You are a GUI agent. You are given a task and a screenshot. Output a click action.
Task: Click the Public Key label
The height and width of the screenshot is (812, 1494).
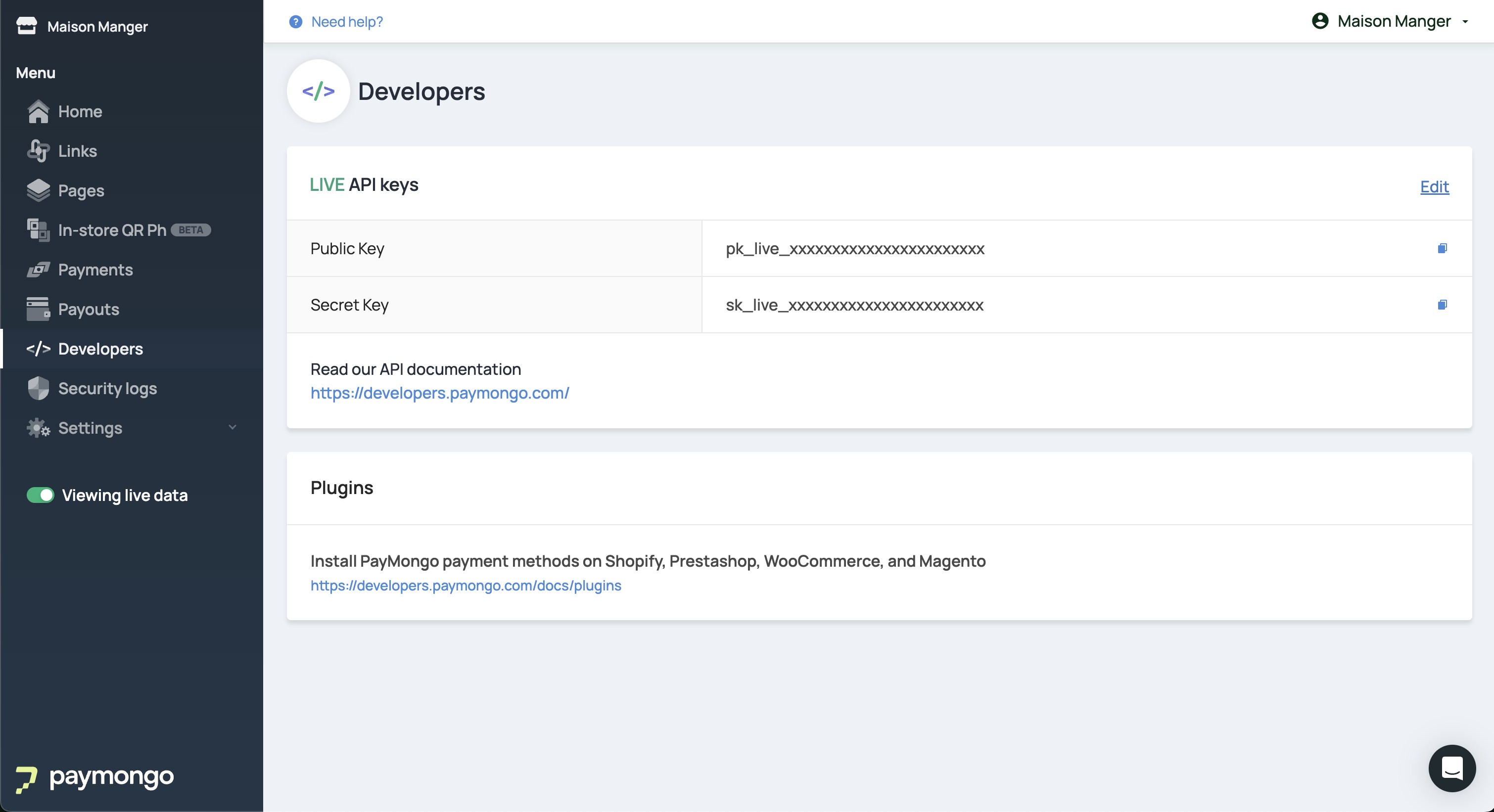click(x=347, y=249)
